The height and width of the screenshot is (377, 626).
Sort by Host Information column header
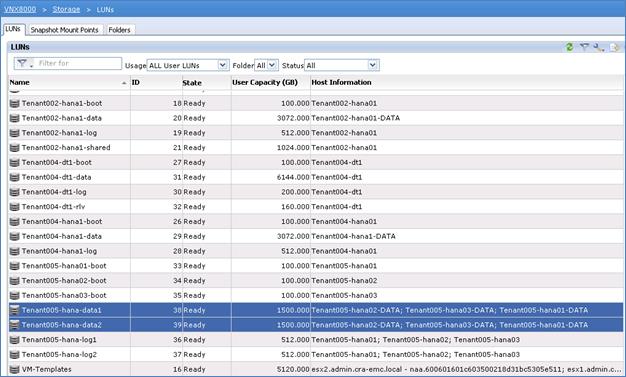click(x=466, y=83)
